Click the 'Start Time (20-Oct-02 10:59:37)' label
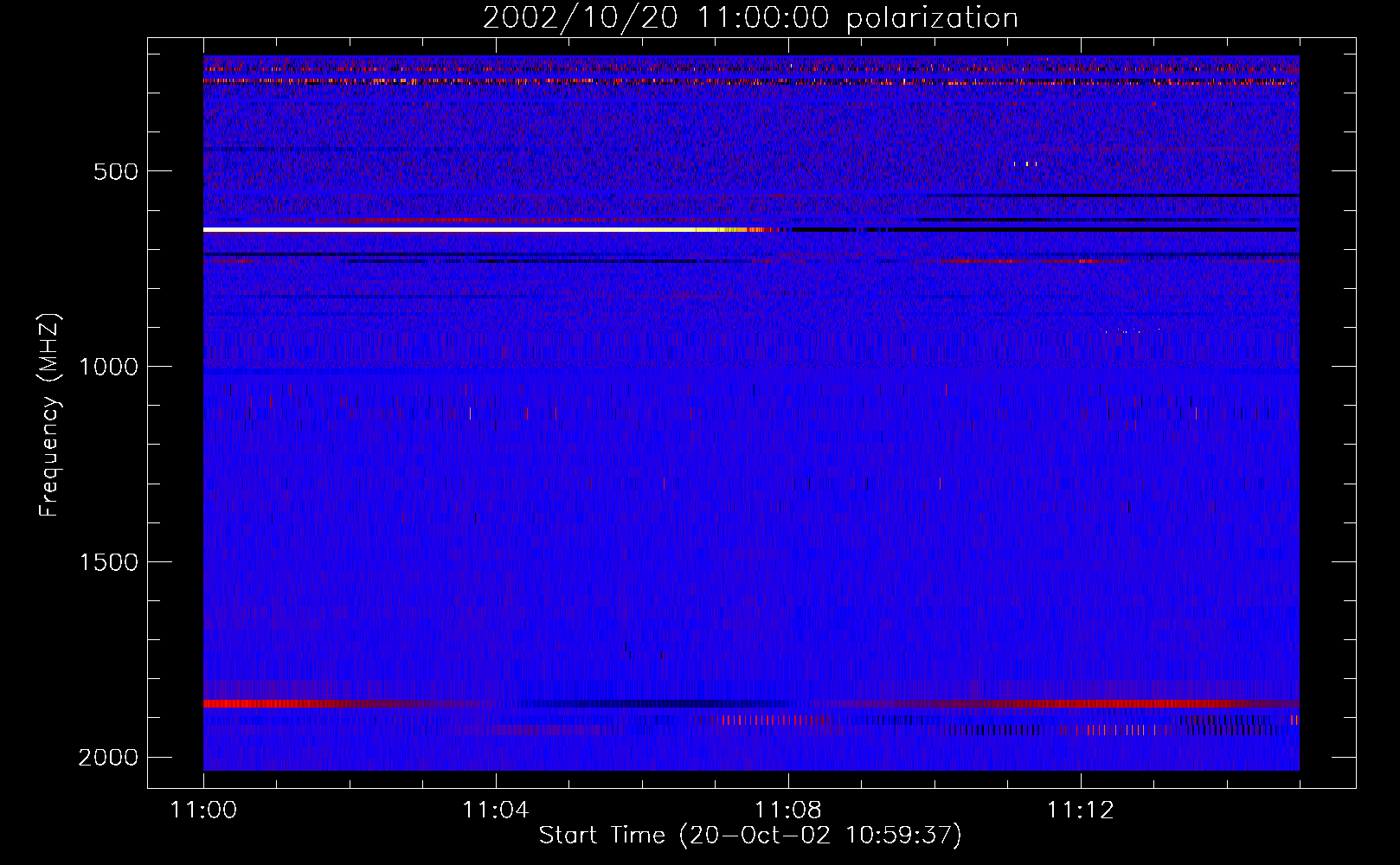The height and width of the screenshot is (865, 1400). pyautogui.click(x=750, y=836)
